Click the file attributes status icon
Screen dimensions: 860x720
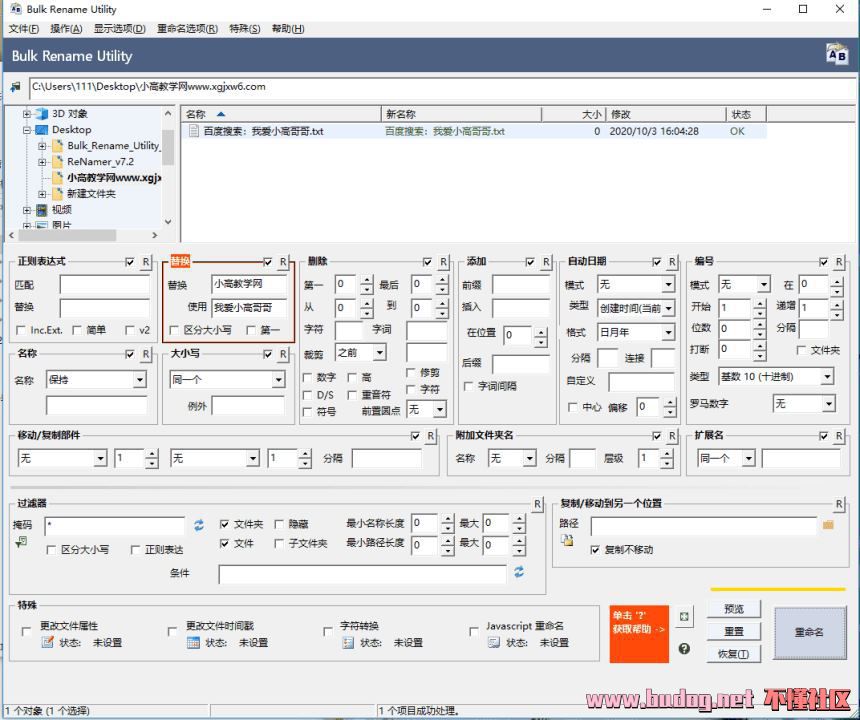point(48,642)
